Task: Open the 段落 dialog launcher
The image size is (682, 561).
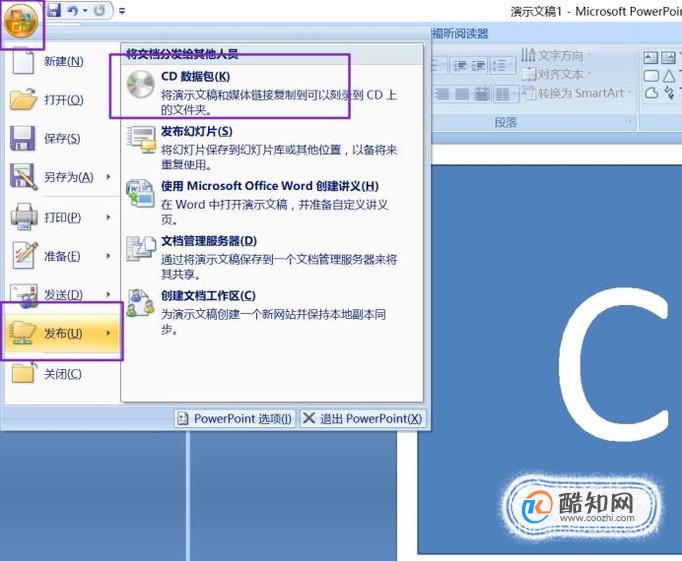Action: [x=629, y=122]
